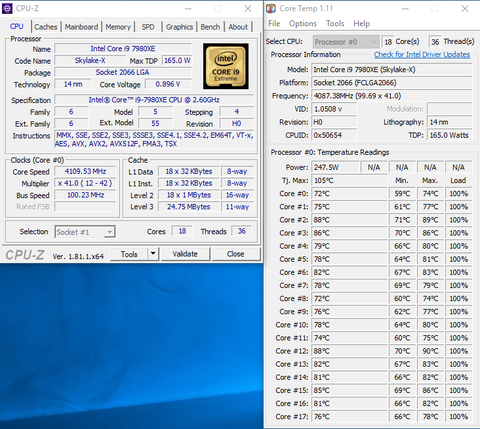Click the Validate button
480x429 pixels.
click(x=185, y=254)
